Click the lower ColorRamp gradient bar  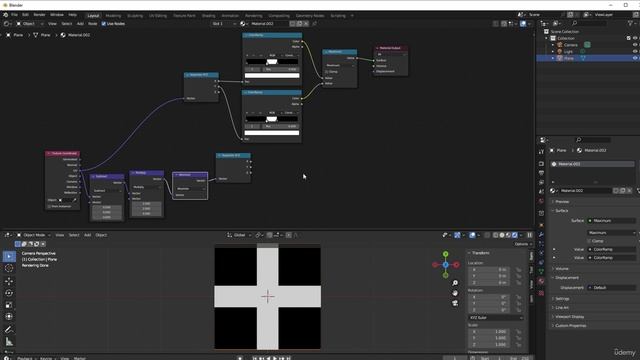tap(272, 119)
